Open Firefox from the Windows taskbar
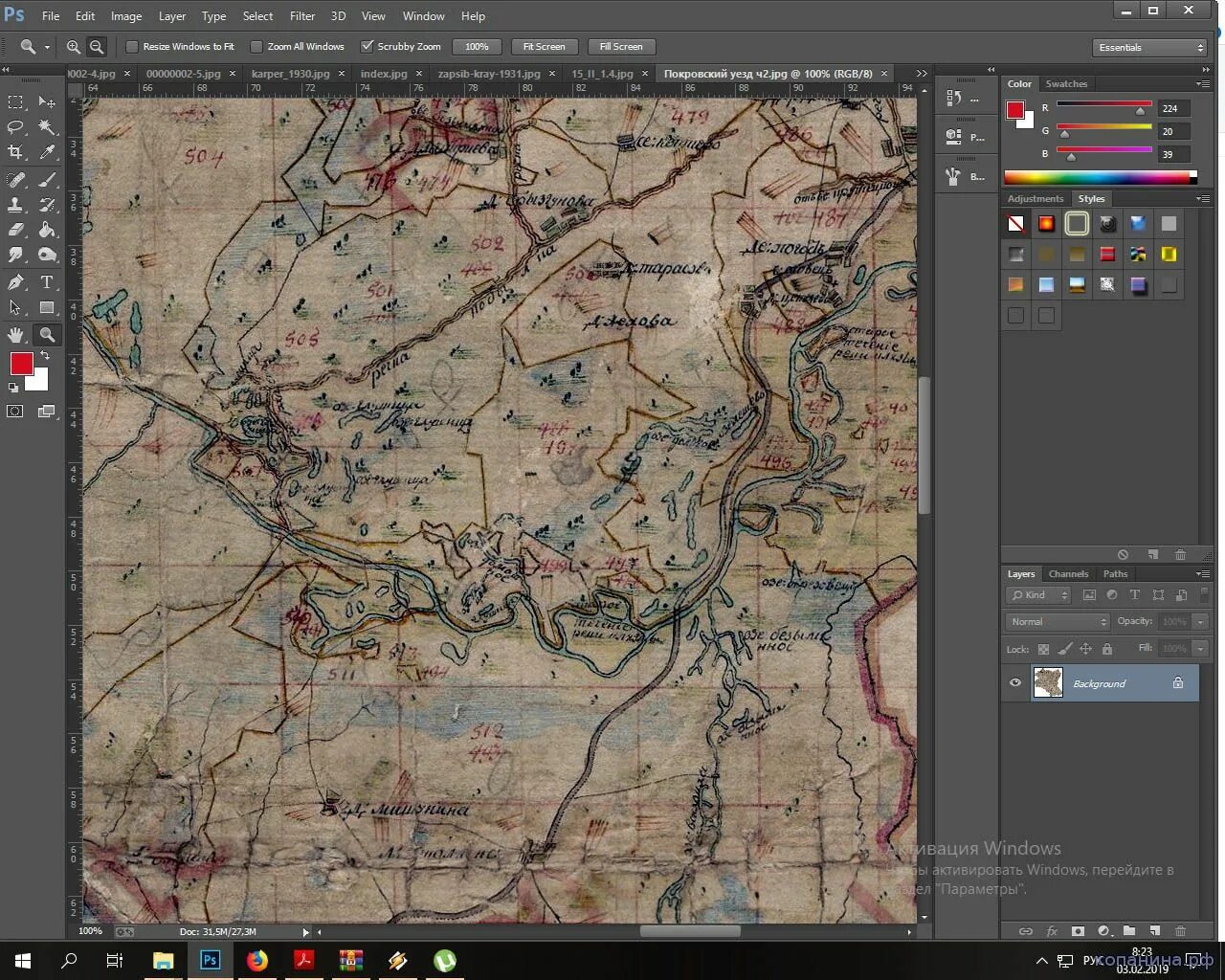The image size is (1225, 980). coord(257,960)
